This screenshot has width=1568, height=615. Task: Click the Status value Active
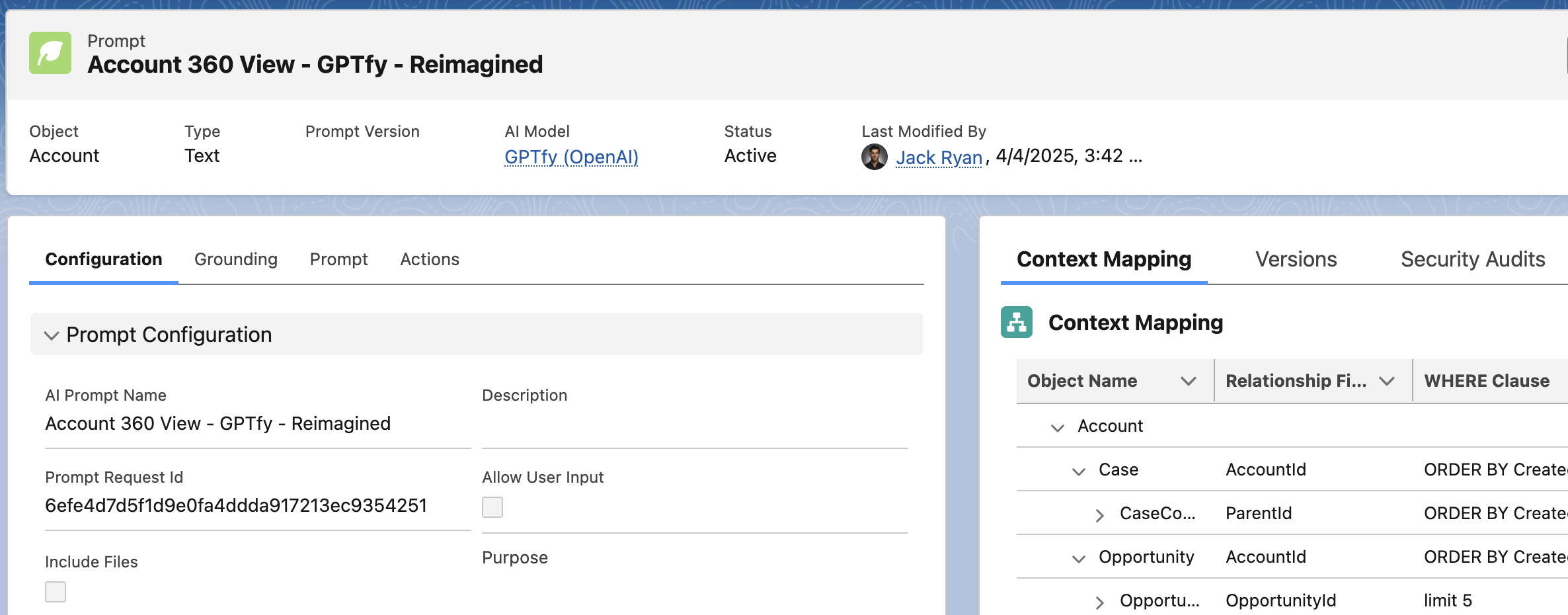(x=750, y=156)
